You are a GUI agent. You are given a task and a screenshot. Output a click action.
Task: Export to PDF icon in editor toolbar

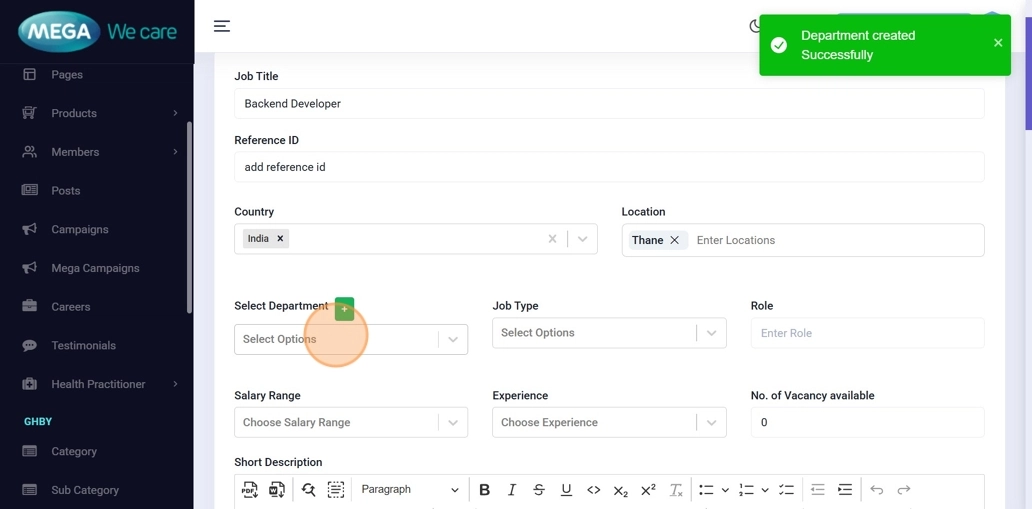[x=250, y=490]
